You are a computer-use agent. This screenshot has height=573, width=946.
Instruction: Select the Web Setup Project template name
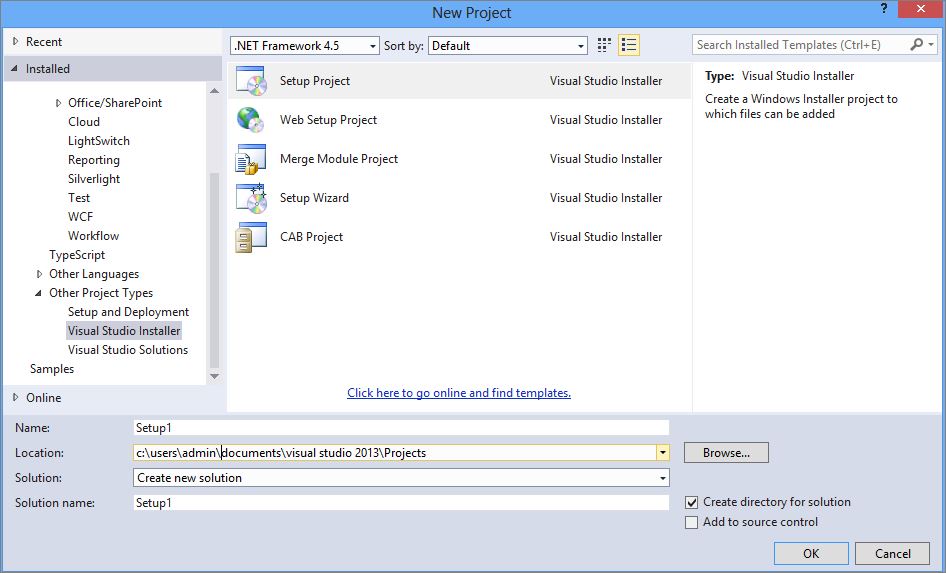pos(328,120)
